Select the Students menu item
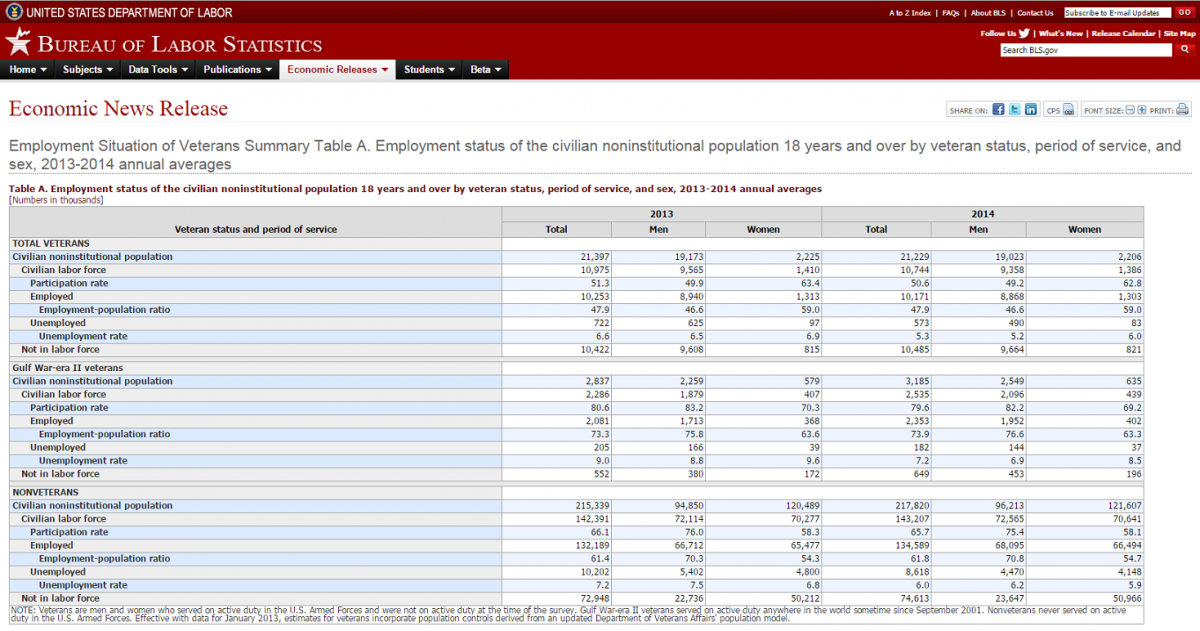This screenshot has height=631, width=1200. [429, 70]
